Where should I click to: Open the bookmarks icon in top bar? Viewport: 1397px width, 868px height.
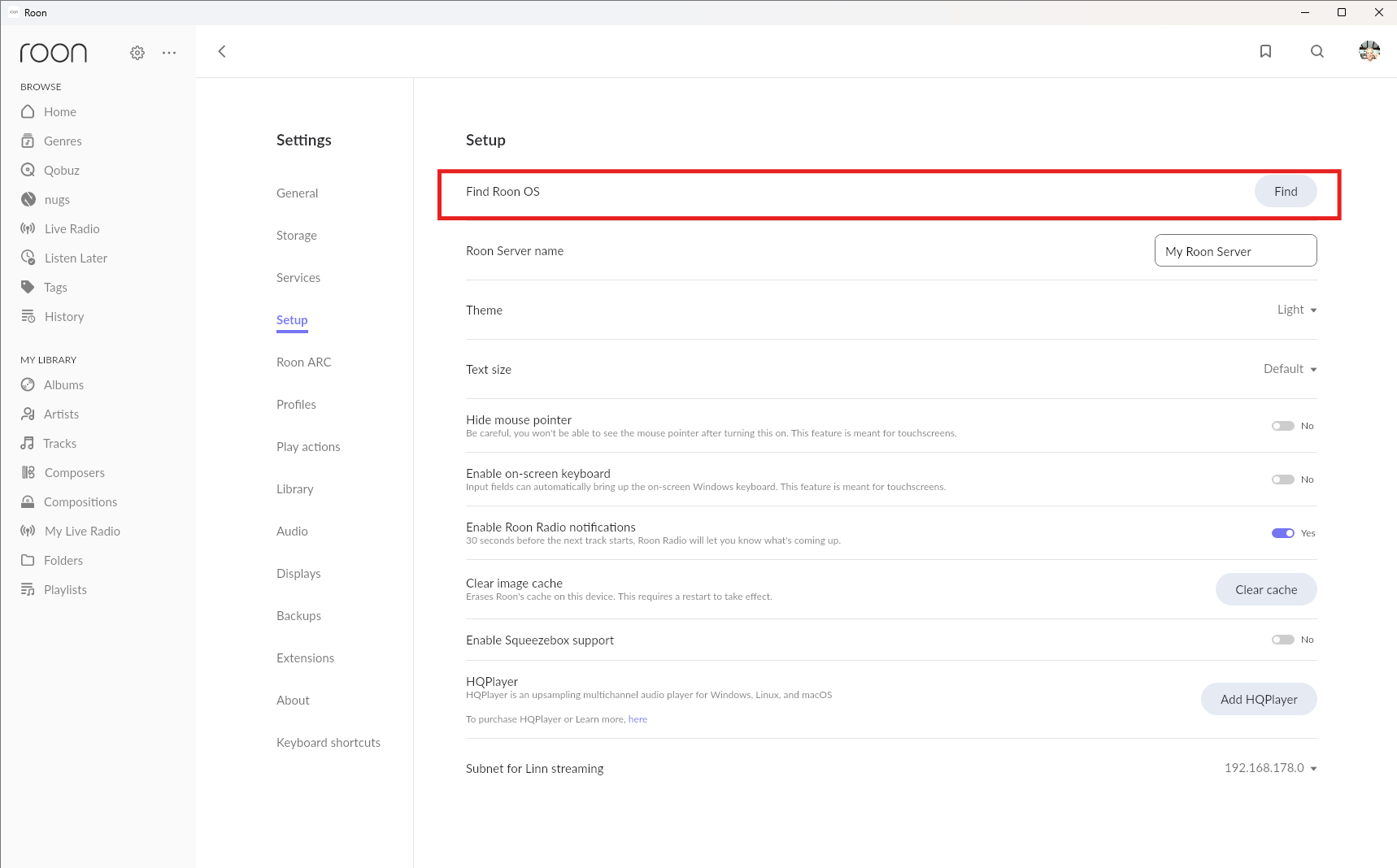coord(1265,52)
